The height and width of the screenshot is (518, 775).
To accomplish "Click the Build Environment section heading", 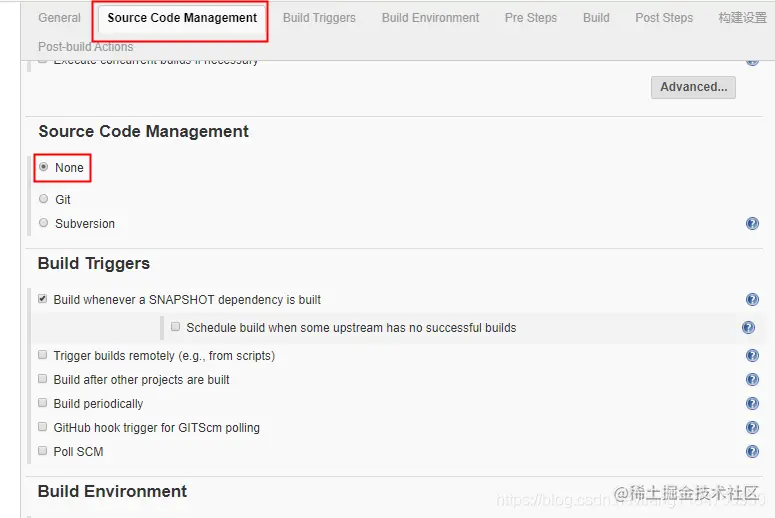I will [112, 491].
